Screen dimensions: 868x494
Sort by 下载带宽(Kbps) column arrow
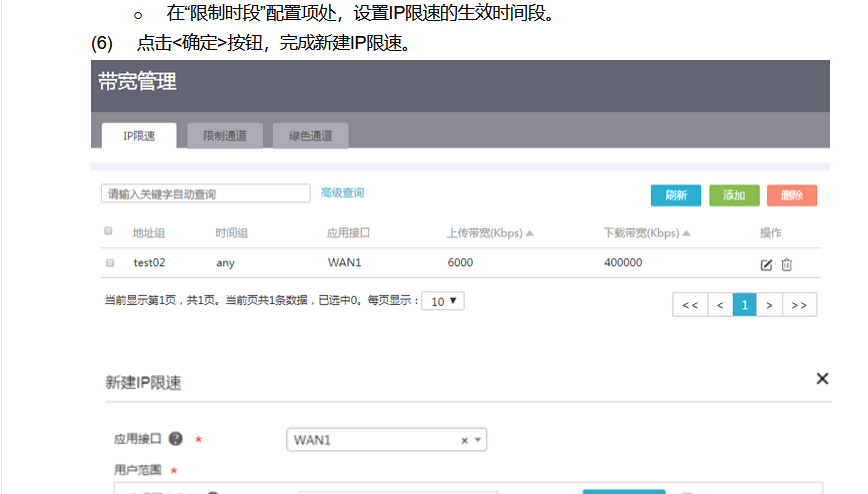pyautogui.click(x=687, y=233)
